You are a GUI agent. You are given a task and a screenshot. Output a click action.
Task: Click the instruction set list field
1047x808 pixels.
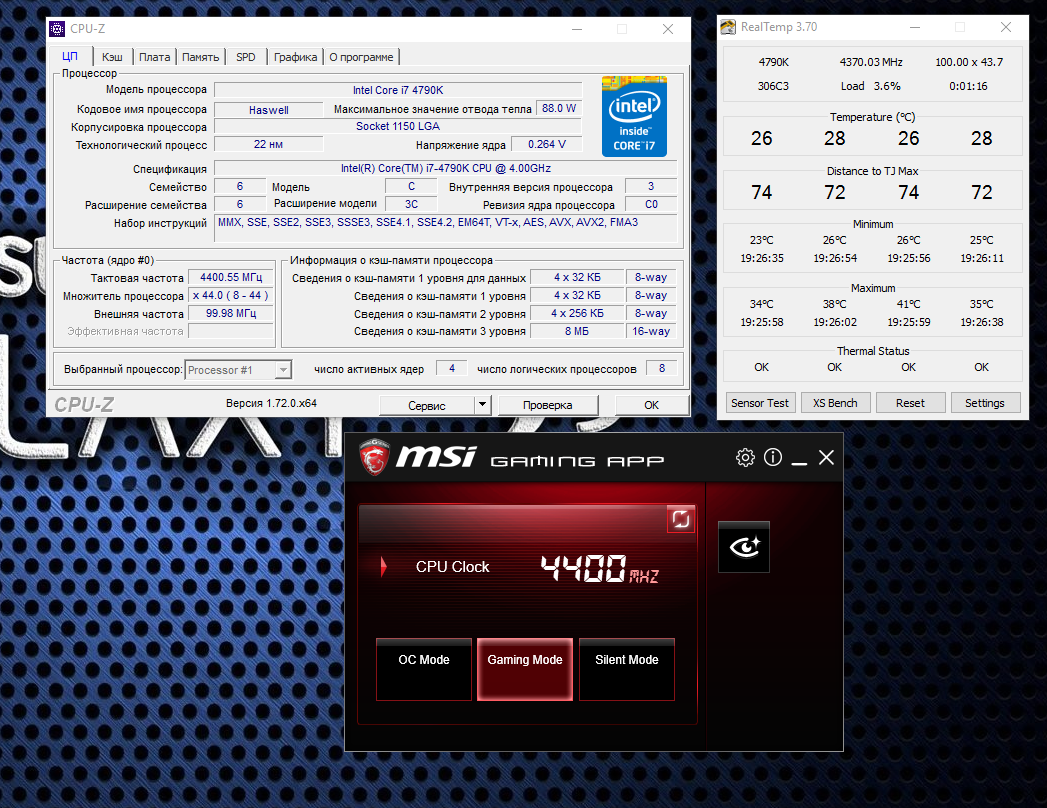point(445,228)
